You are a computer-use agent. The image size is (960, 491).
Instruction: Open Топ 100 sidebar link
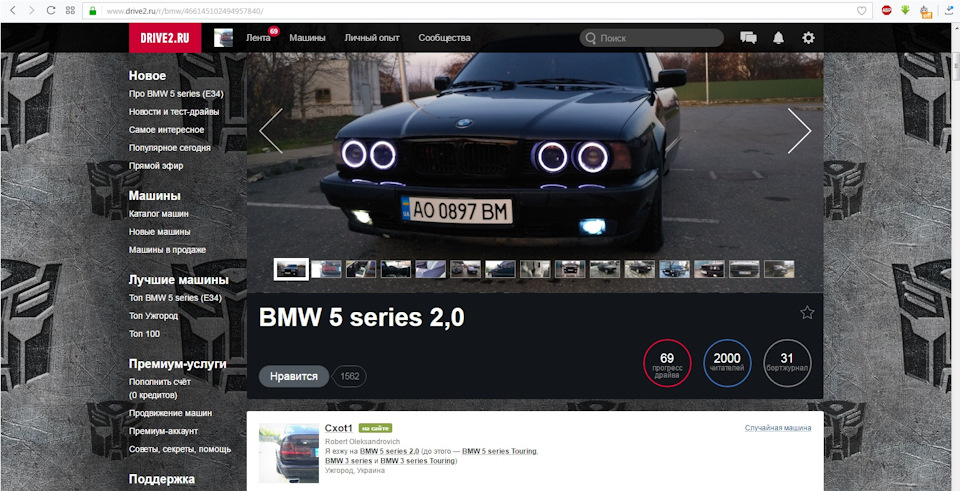pos(144,334)
